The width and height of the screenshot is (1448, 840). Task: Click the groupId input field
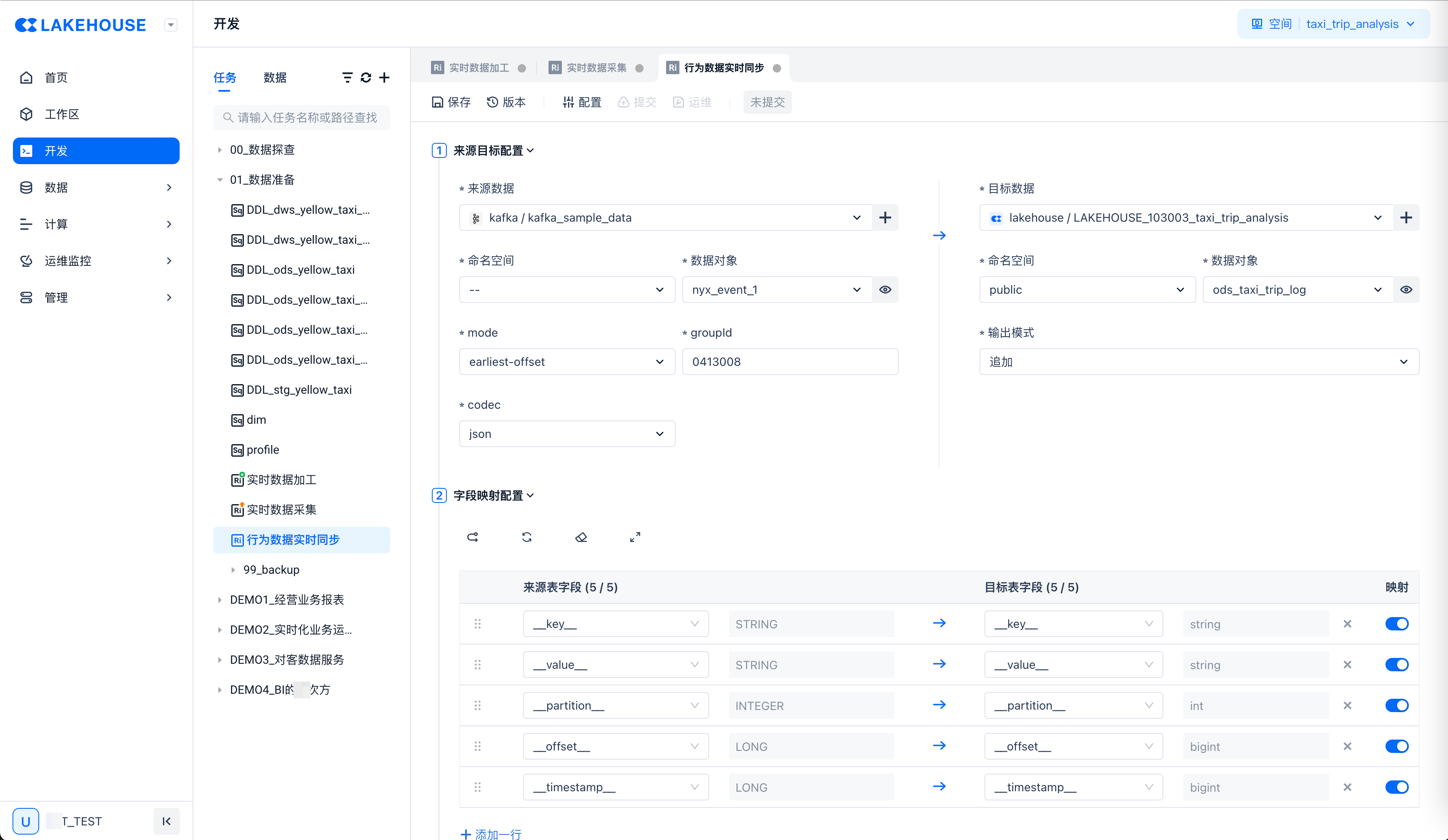789,362
